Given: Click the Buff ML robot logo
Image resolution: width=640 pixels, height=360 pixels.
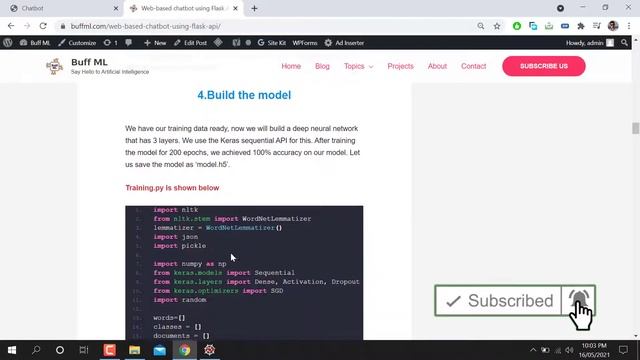Looking at the screenshot, I should tap(54, 66).
